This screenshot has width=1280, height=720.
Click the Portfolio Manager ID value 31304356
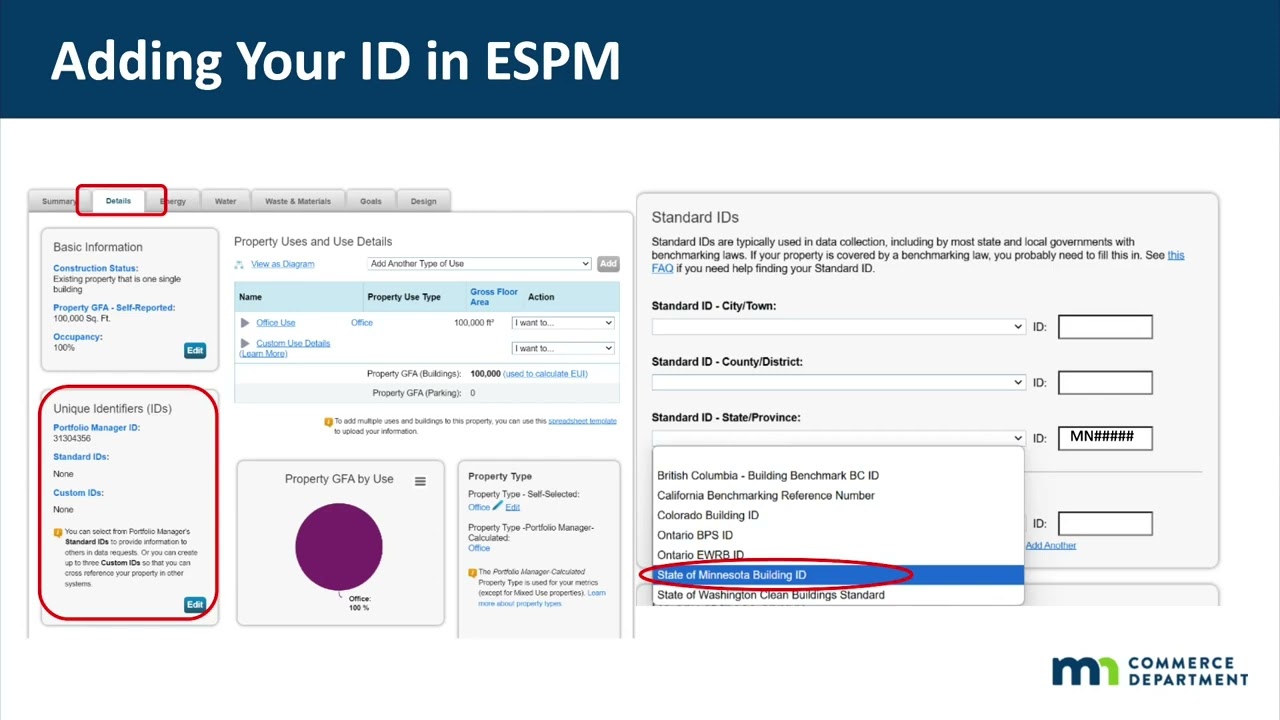click(72, 438)
